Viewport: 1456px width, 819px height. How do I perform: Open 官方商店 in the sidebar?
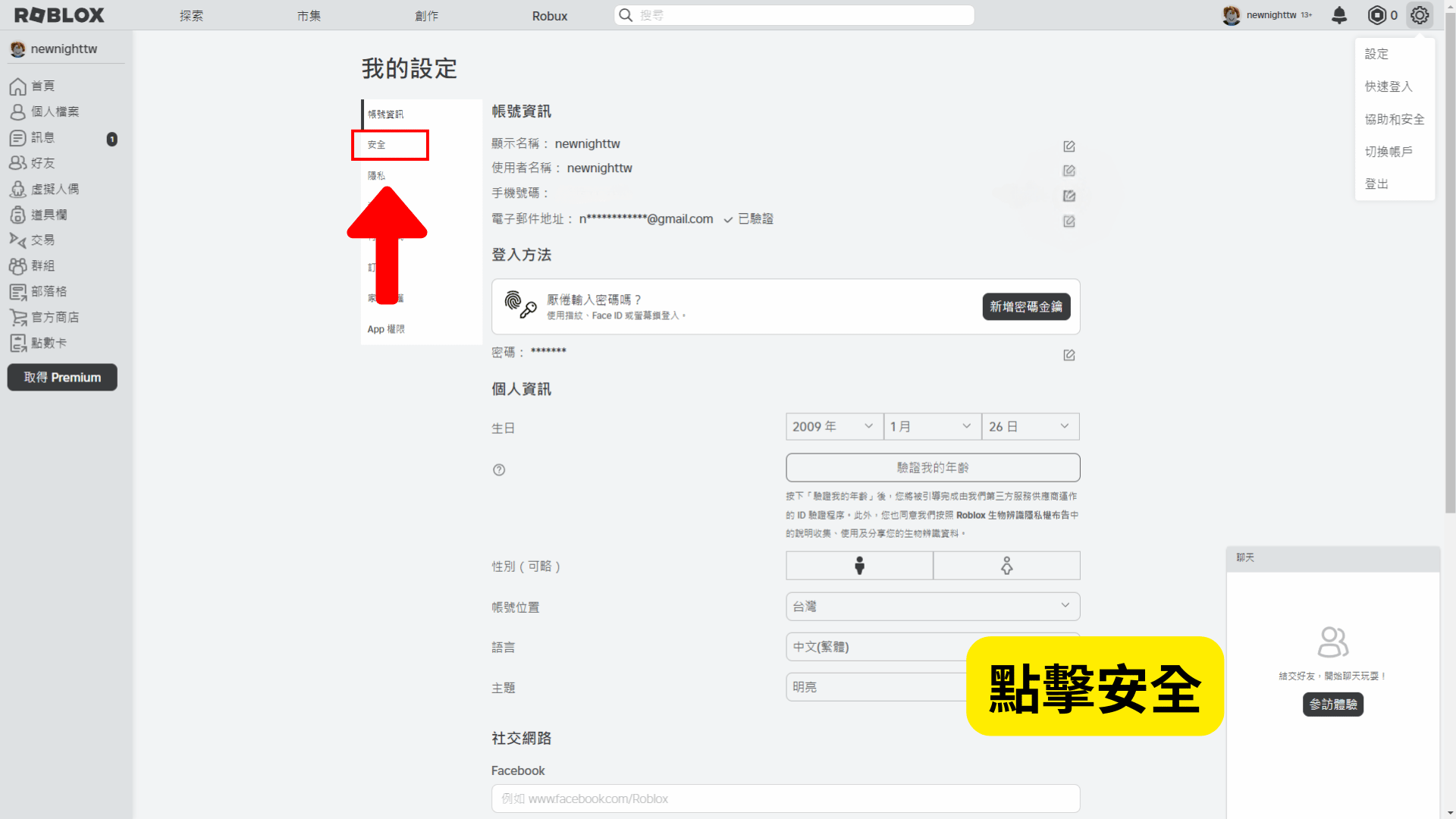coord(44,317)
